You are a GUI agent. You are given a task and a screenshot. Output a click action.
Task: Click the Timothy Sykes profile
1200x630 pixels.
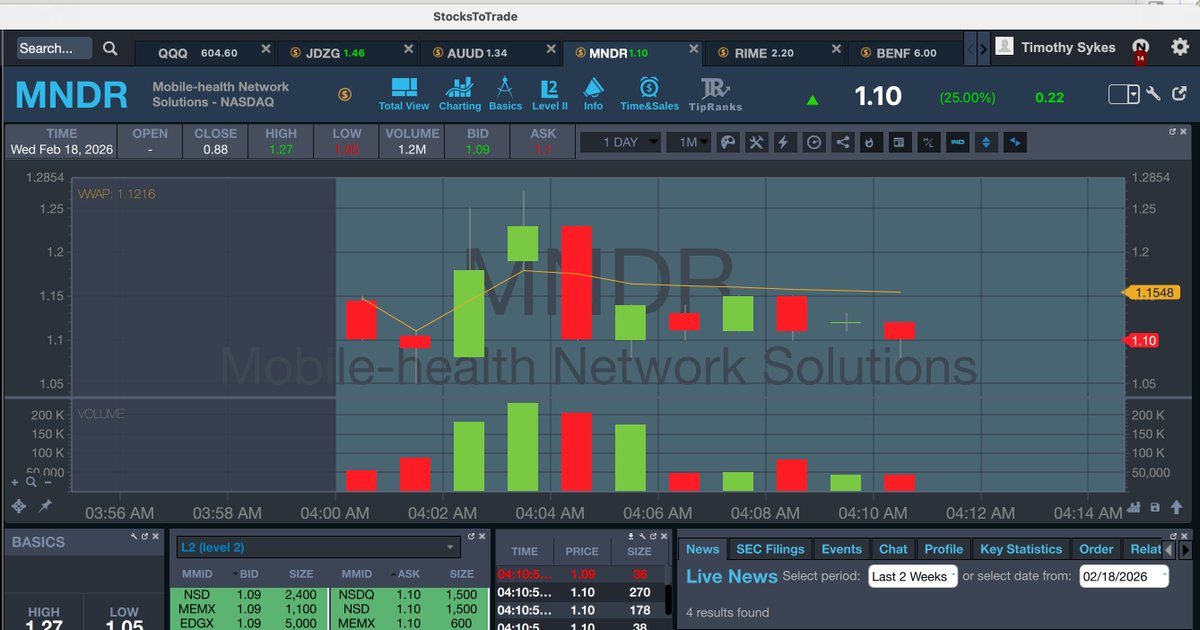(1056, 47)
